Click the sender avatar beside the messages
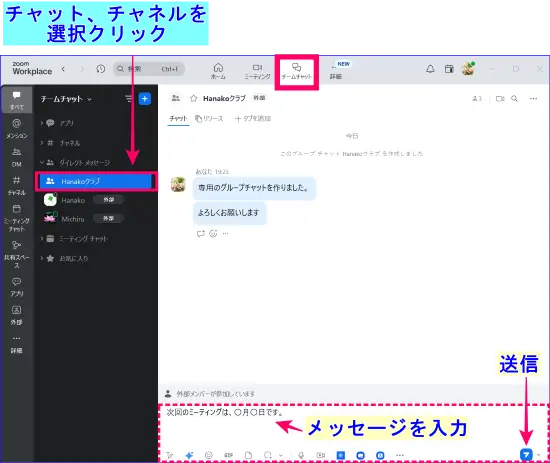The width and height of the screenshot is (550, 463). 178,184
